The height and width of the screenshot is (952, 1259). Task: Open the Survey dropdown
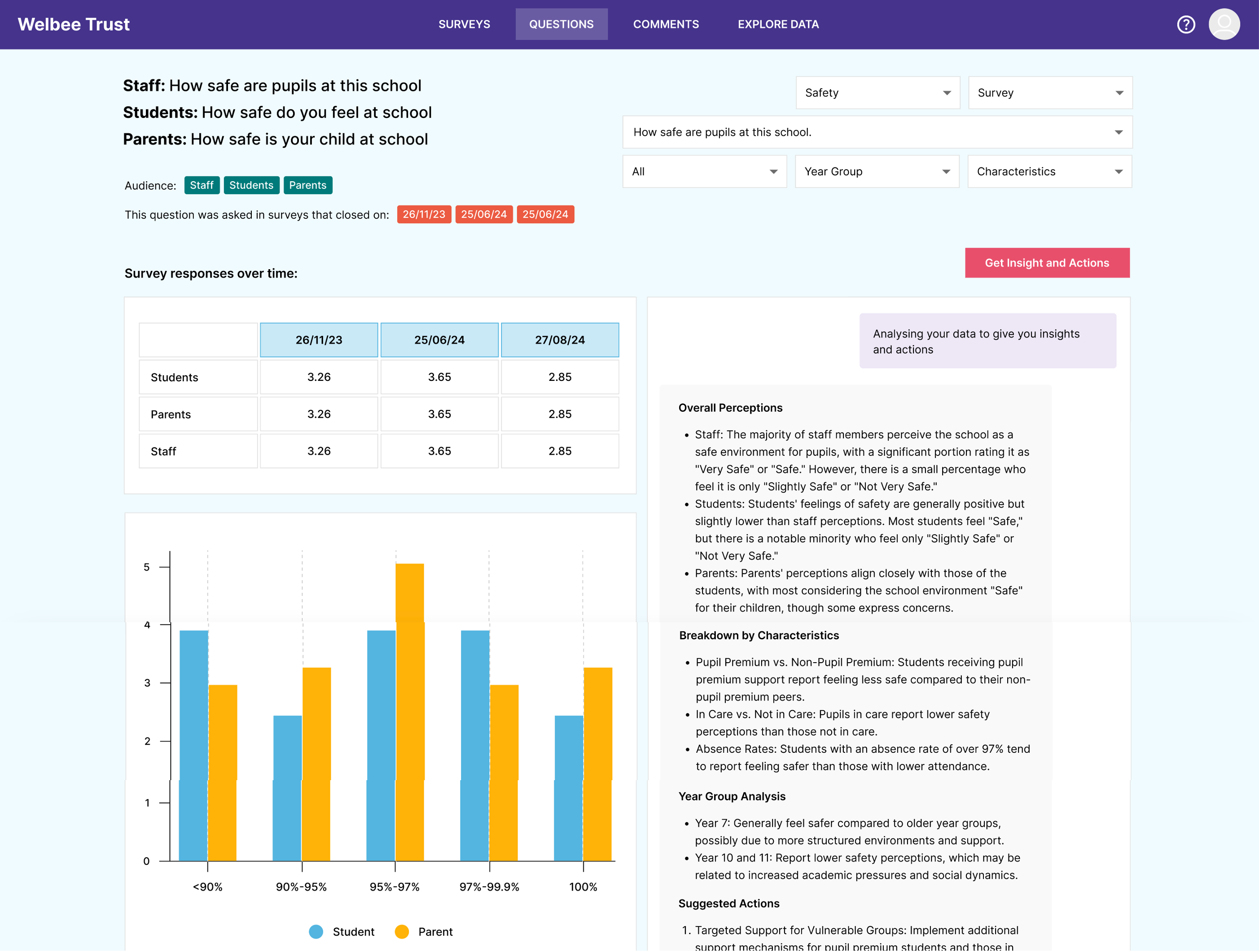pos(1049,92)
